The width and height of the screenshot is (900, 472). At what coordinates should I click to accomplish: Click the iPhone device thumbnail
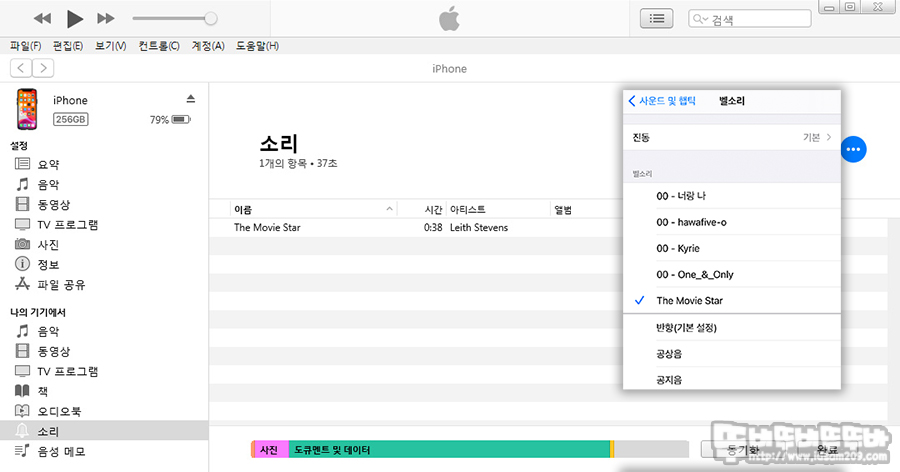[x=26, y=109]
